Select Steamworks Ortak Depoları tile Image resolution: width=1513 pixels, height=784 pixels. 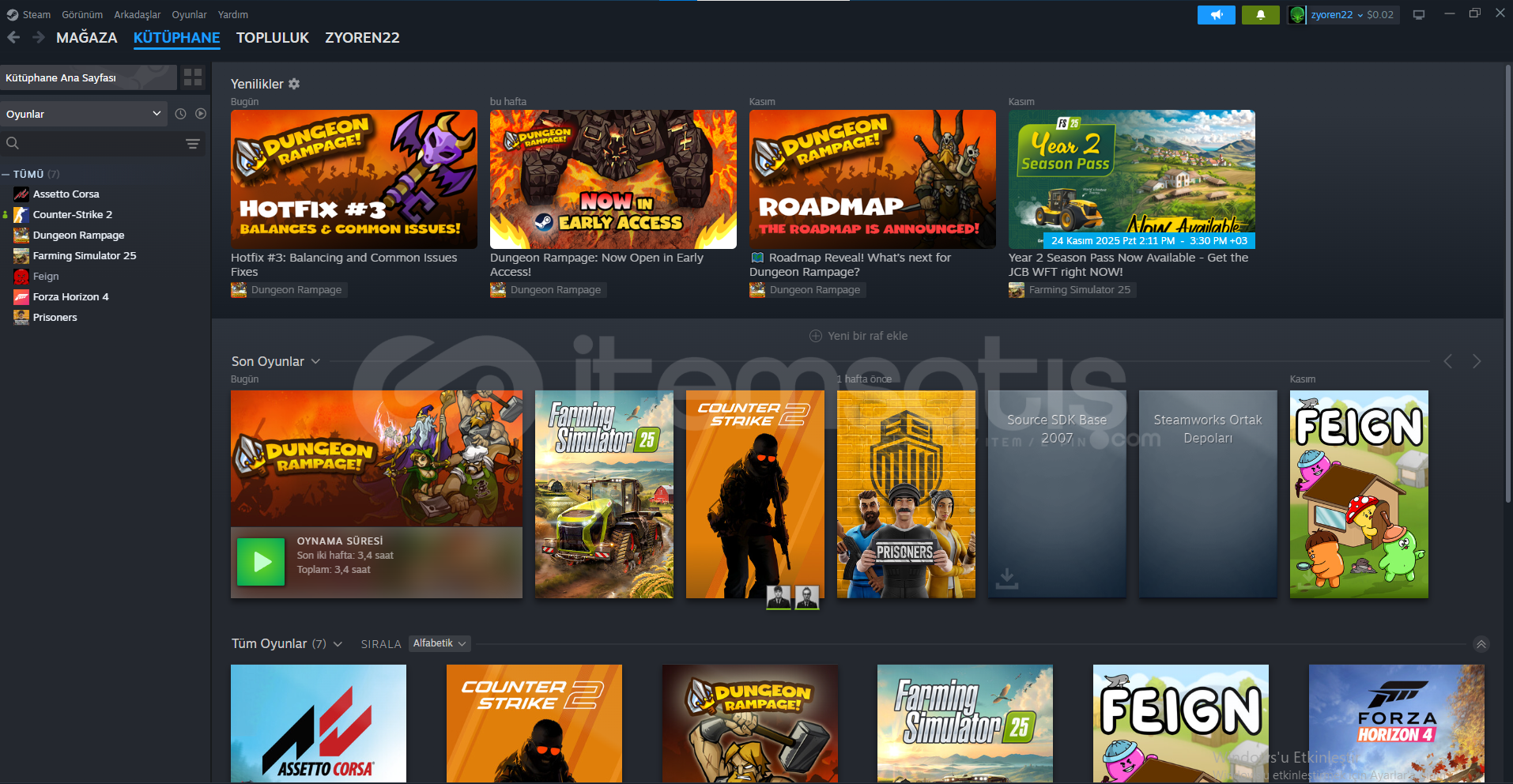coord(1208,494)
